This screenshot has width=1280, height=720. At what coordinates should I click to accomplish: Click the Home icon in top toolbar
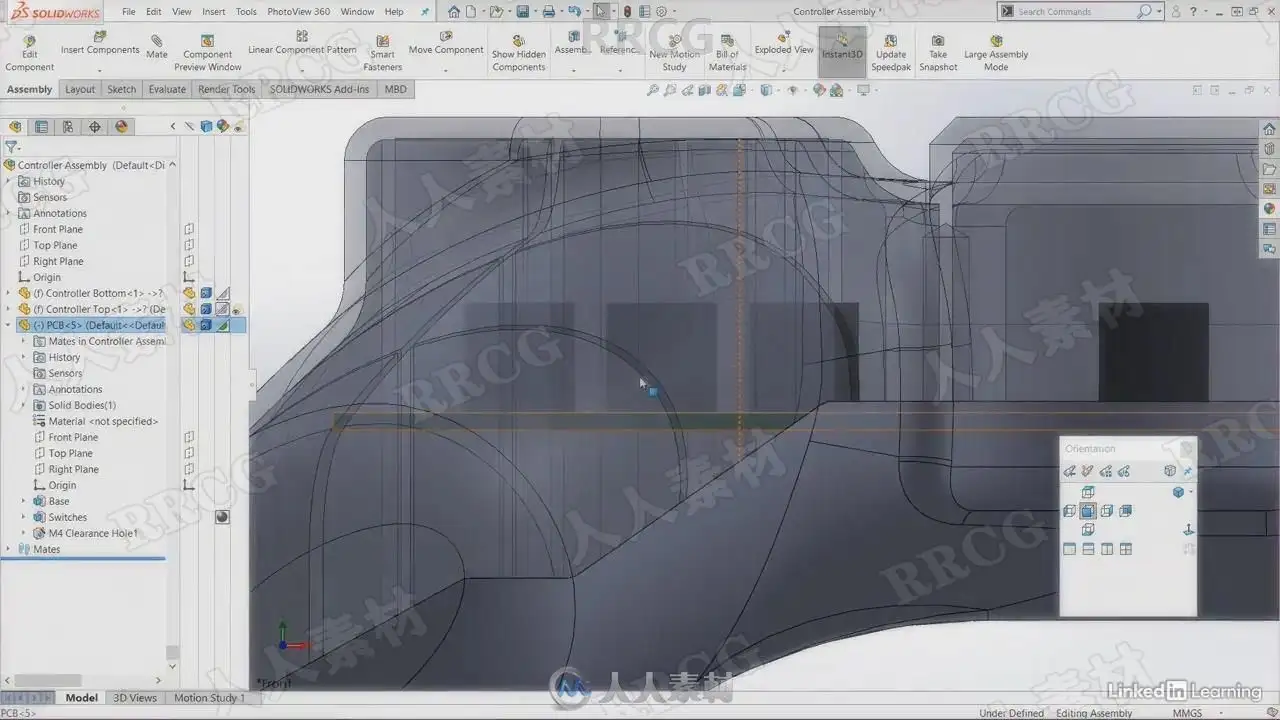pyautogui.click(x=454, y=12)
